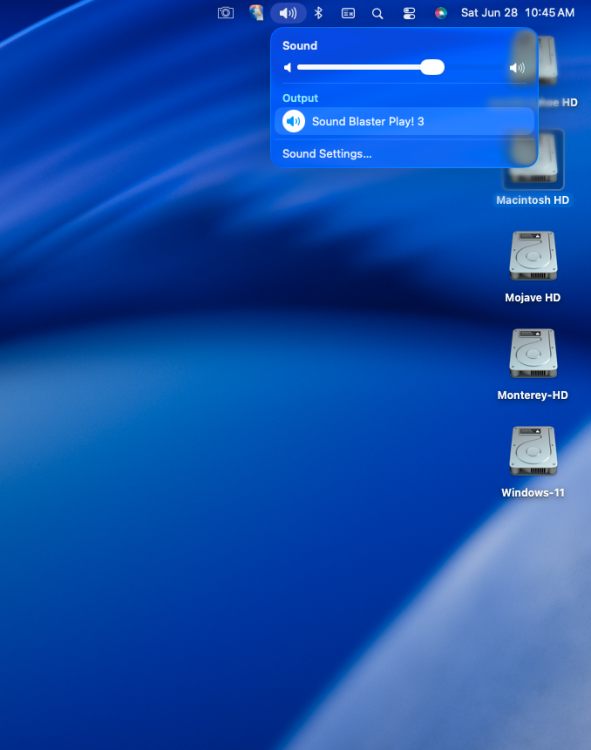The height and width of the screenshot is (750, 591).
Task: Select the Macintosh HD drive icon
Action: point(533,159)
